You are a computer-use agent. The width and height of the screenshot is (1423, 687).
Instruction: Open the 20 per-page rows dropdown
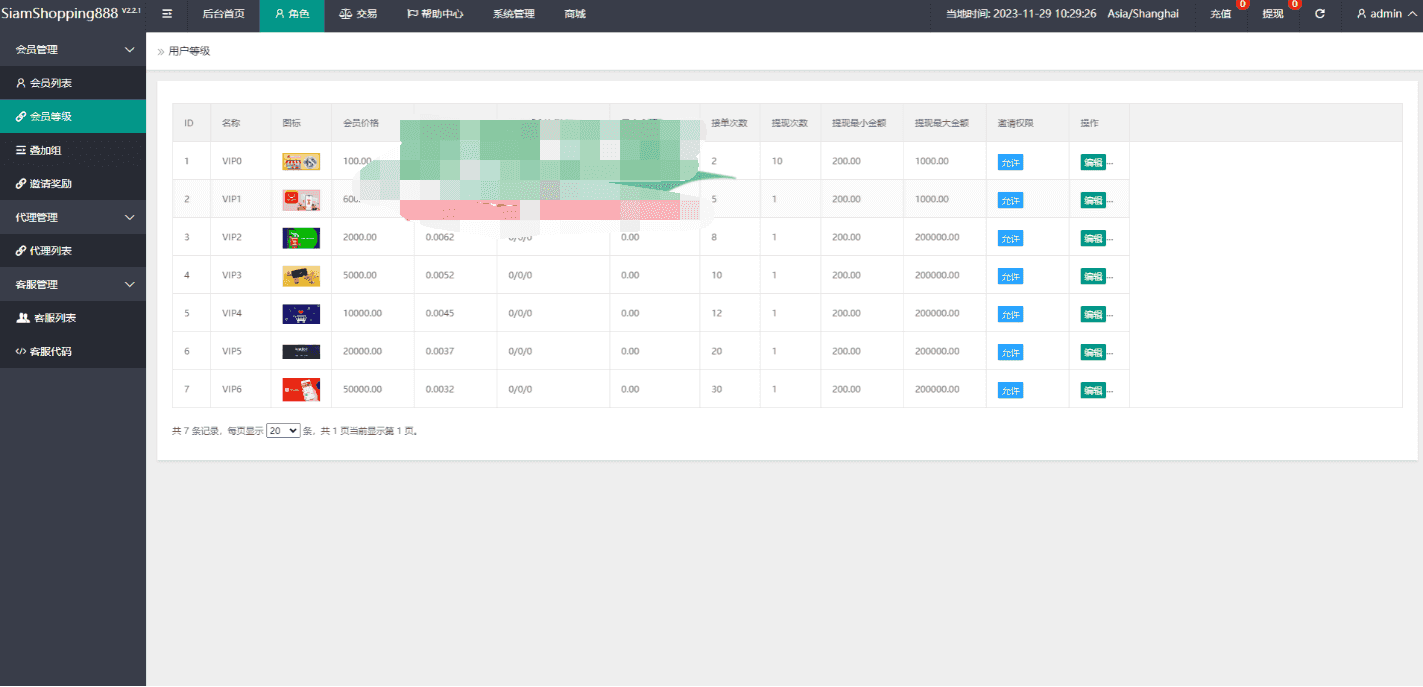(x=283, y=430)
